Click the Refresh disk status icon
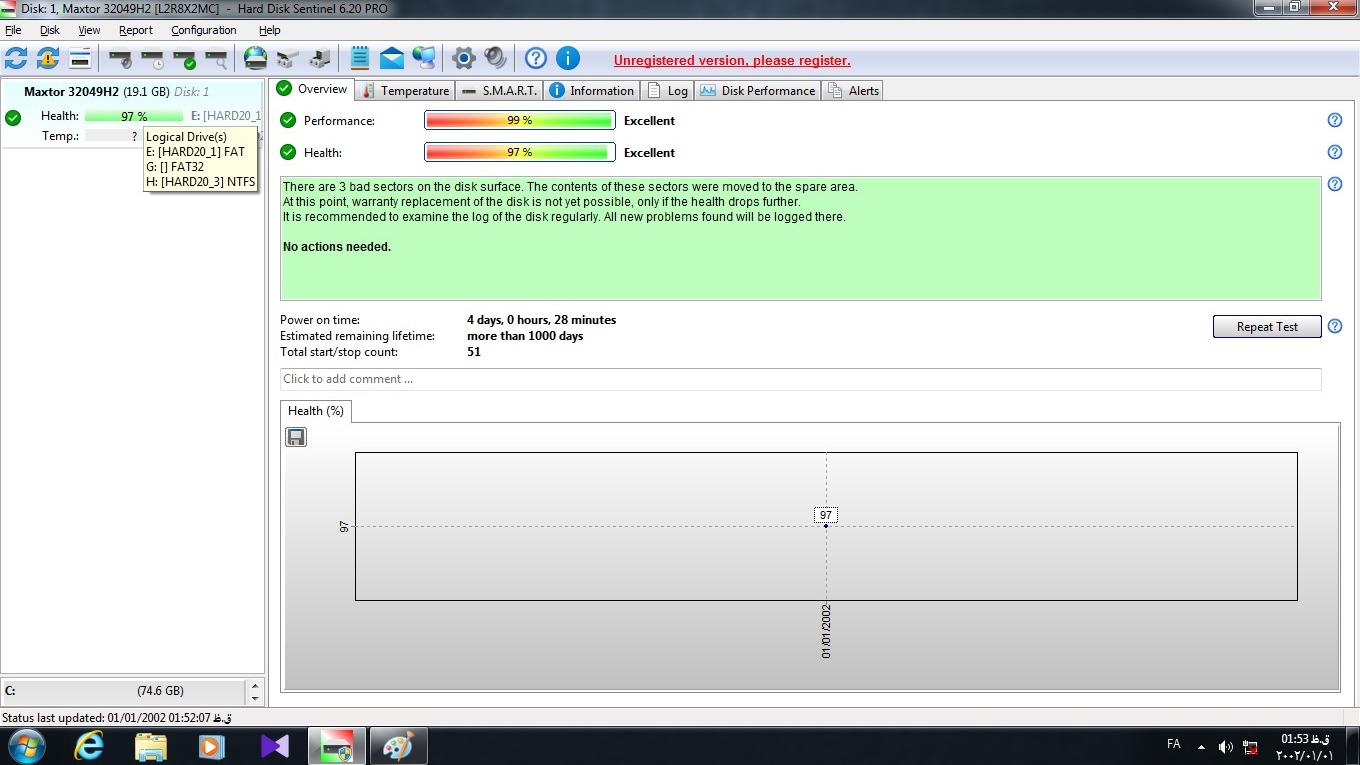This screenshot has height=765, width=1360. click(16, 59)
